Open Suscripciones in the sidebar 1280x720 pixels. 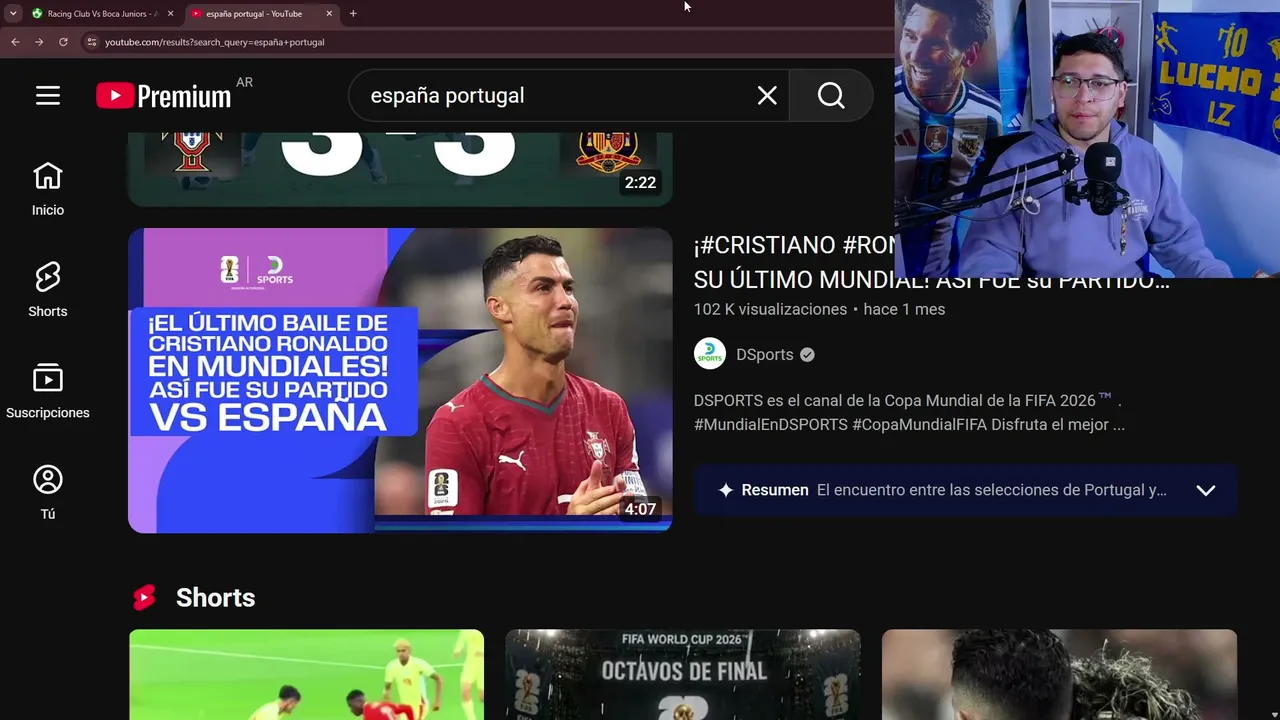(x=47, y=391)
